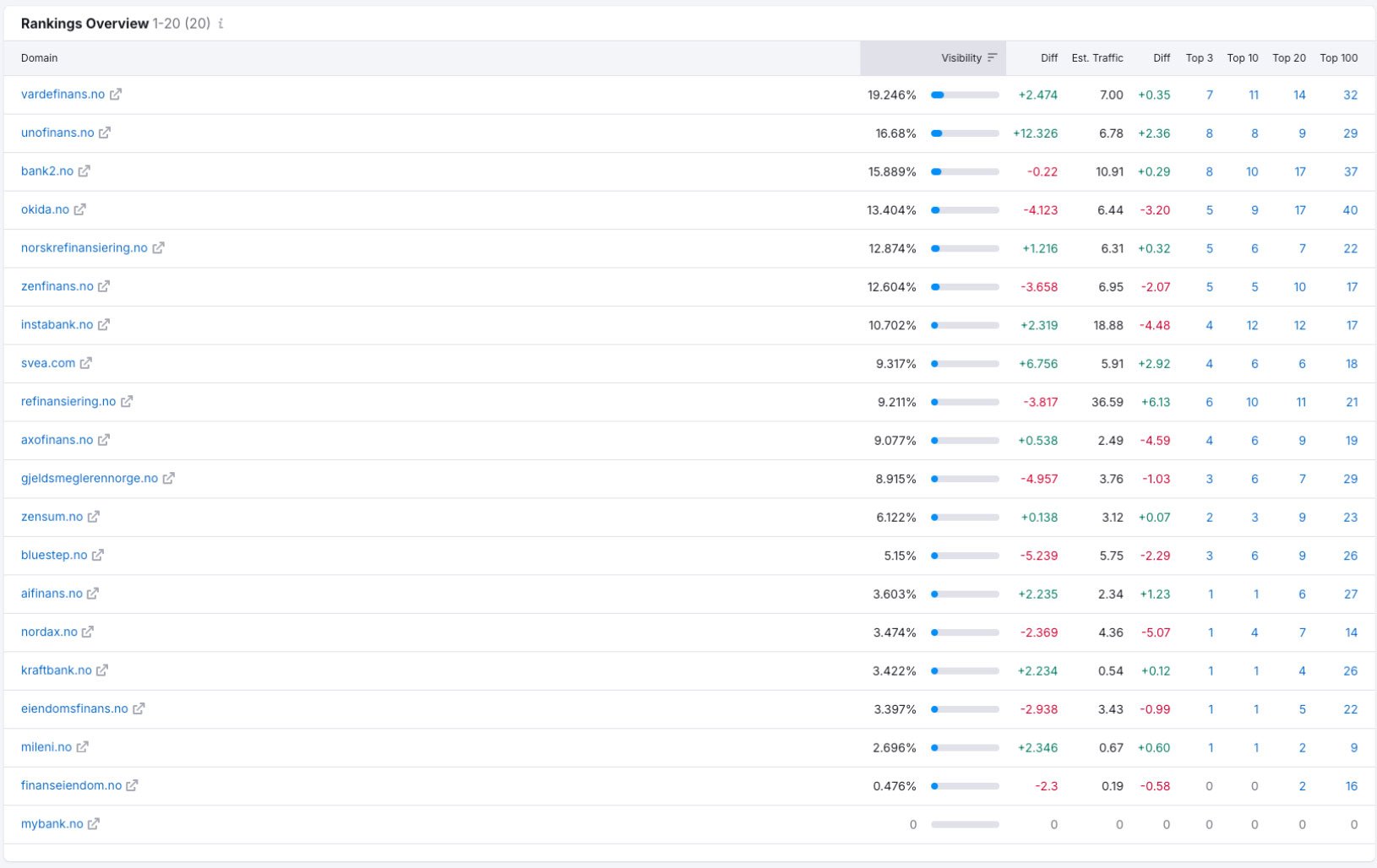Open Top 20 count 17 for bank2.no

[x=1300, y=172]
